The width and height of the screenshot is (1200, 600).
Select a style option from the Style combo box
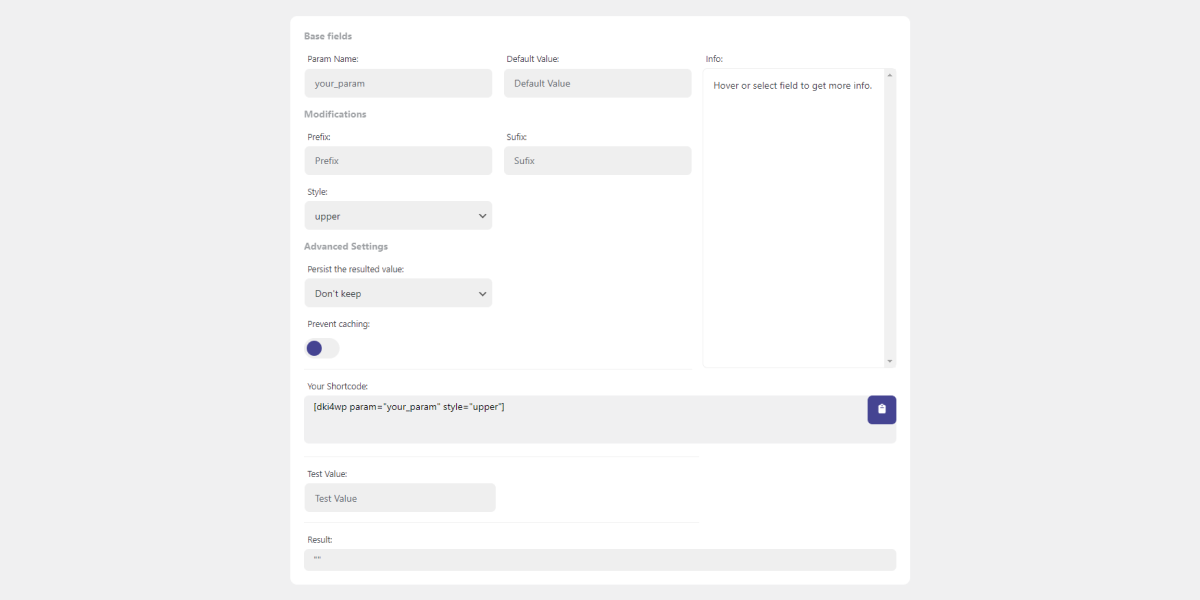coord(398,215)
